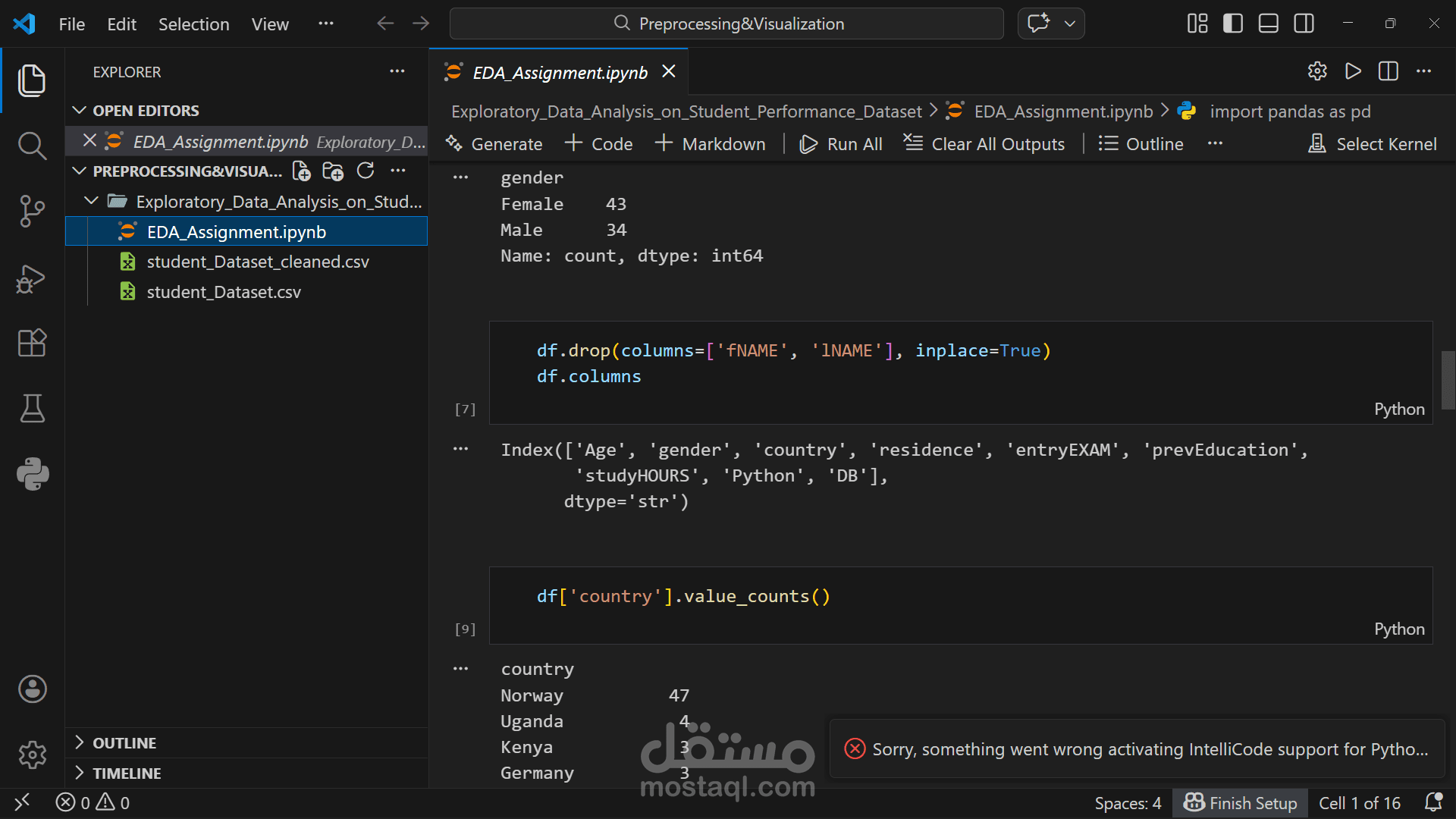The height and width of the screenshot is (819, 1456).
Task: Click the editor vertical scrollbar thumb
Action: coord(1448,380)
